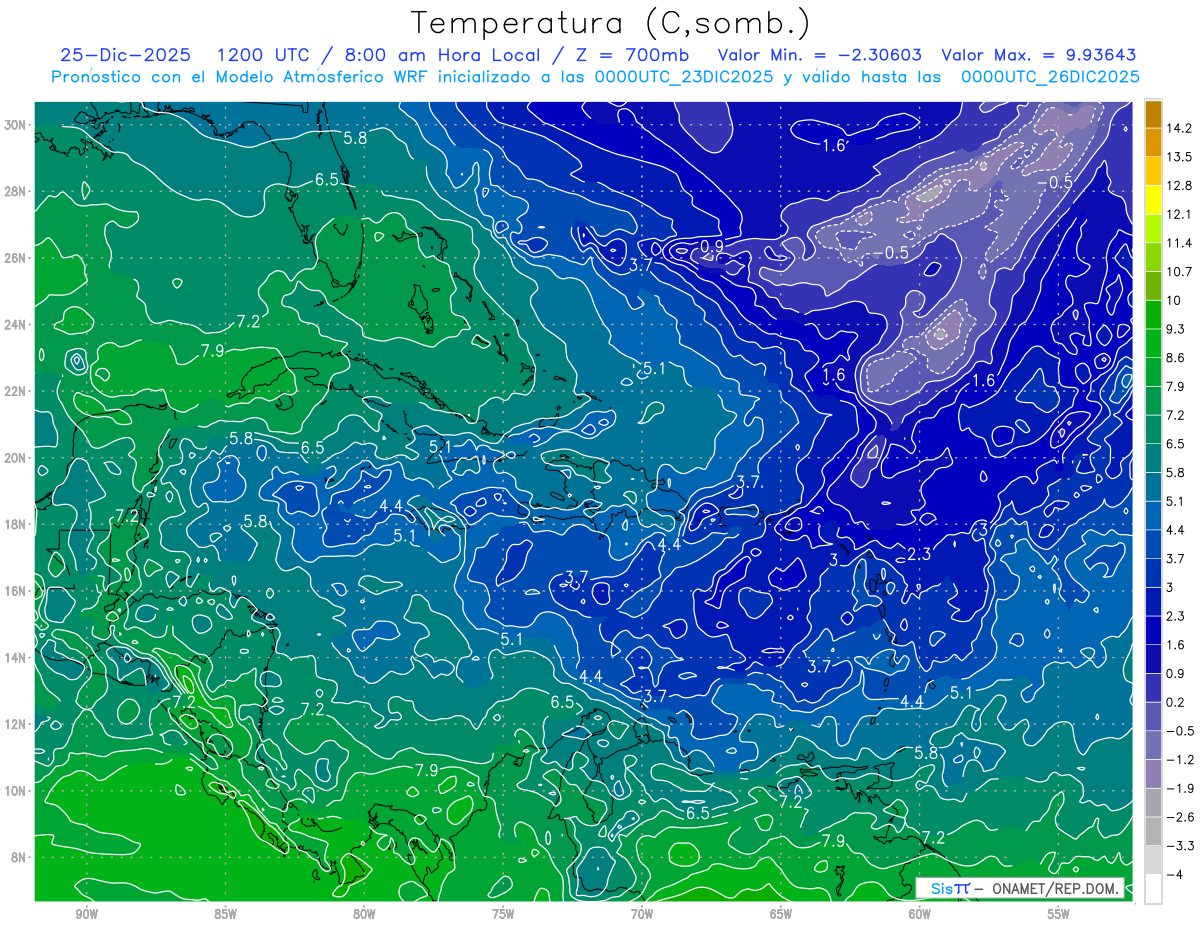The image size is (1200, 927).
Task: Click the '26N' latitude axis label
Action: 15,258
